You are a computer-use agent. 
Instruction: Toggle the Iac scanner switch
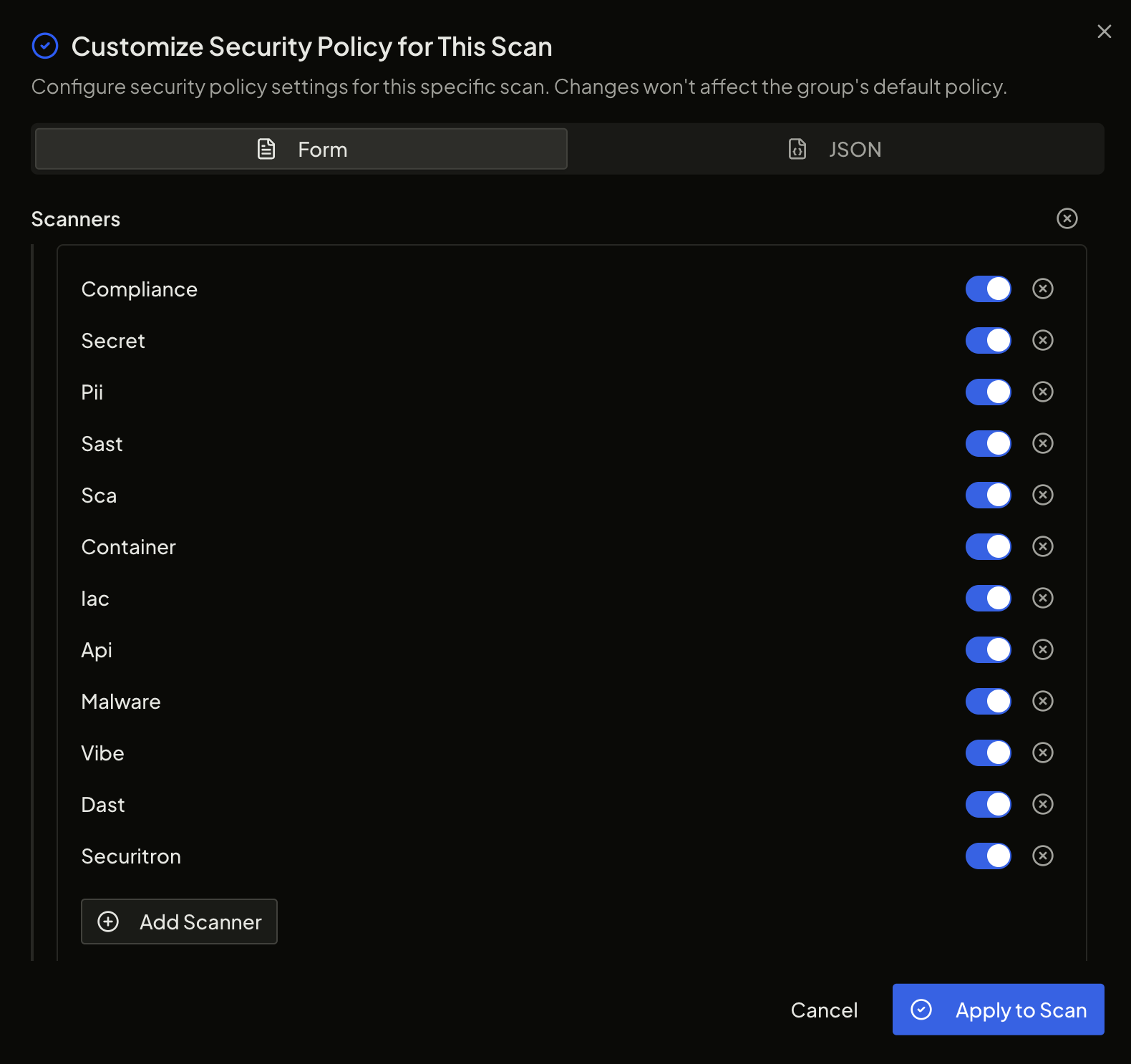(x=989, y=598)
